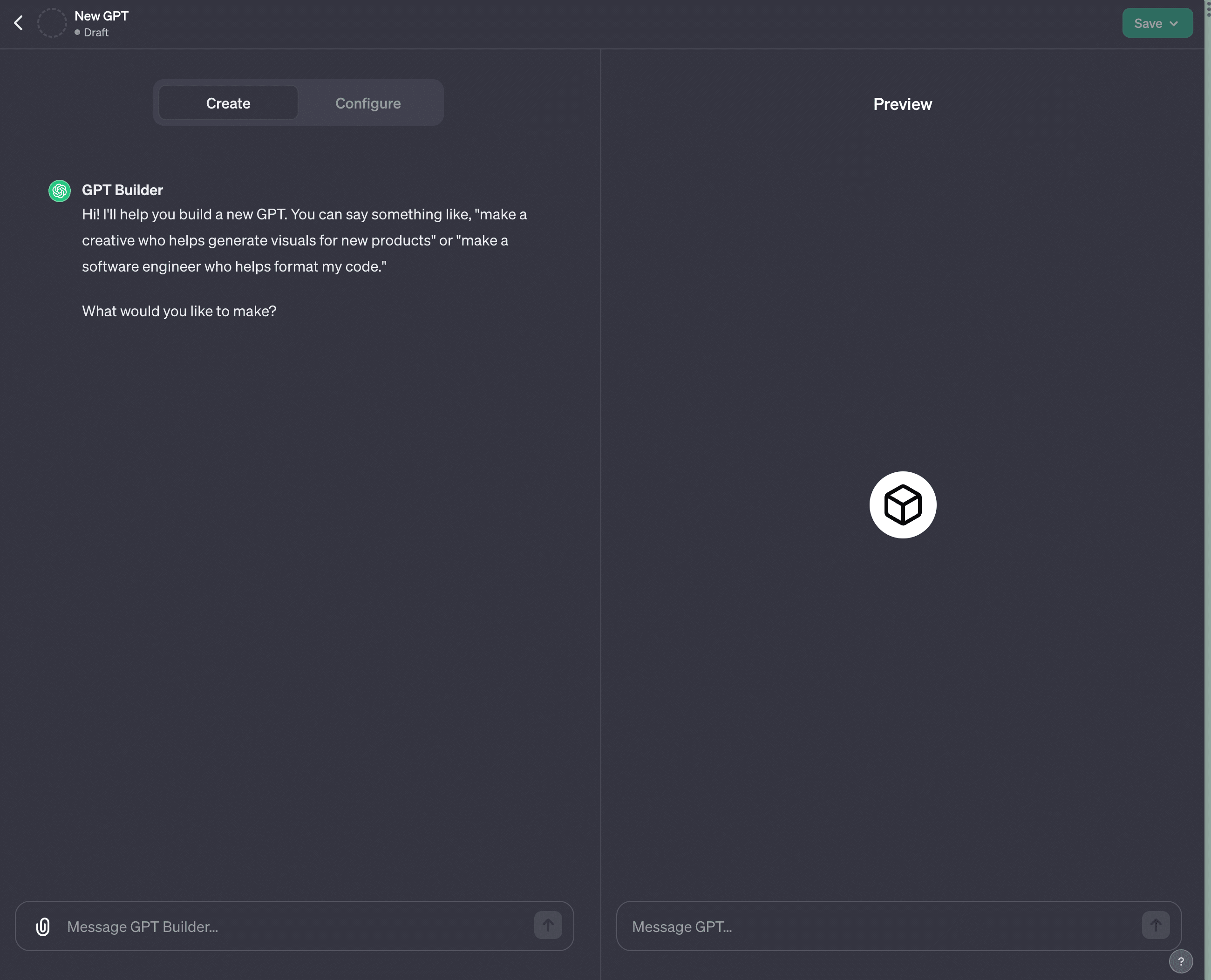The height and width of the screenshot is (980, 1211).
Task: Switch to the Create tab
Action: (228, 103)
